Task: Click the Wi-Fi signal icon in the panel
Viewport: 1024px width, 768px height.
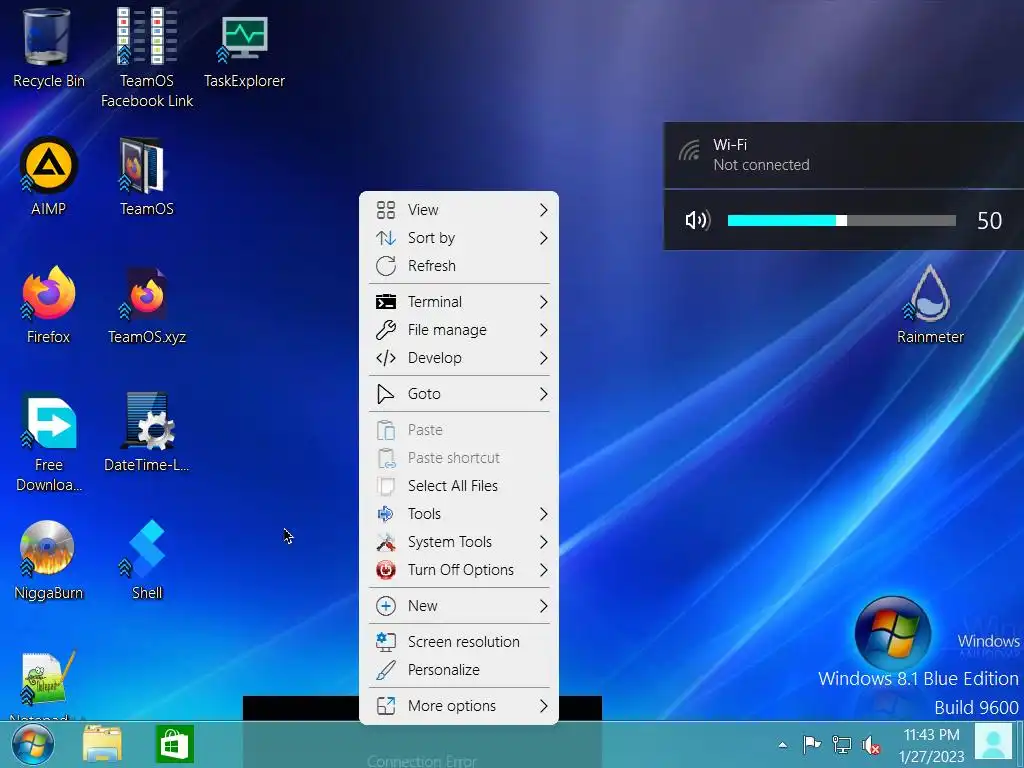Action: click(689, 151)
